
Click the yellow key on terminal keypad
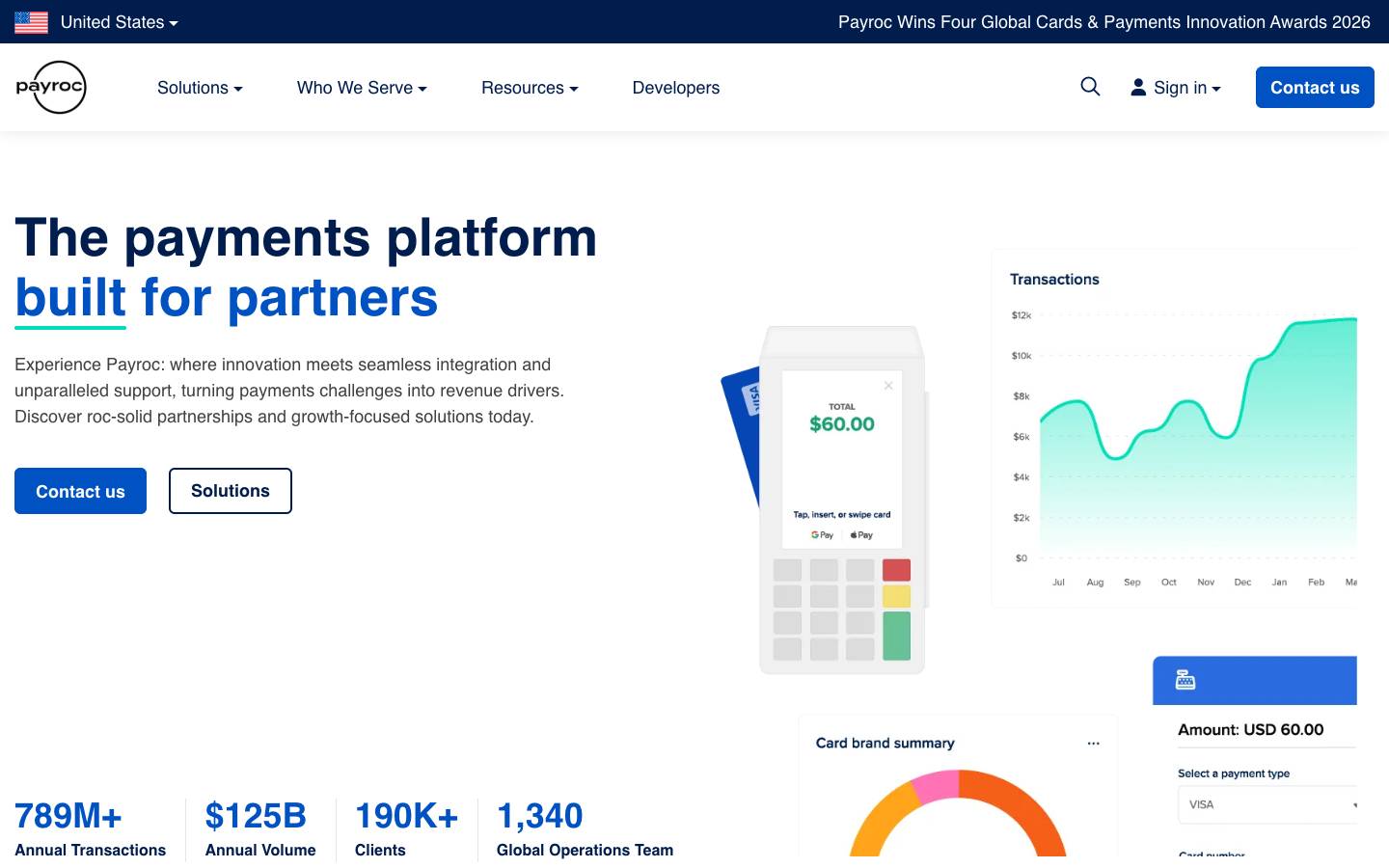897,596
